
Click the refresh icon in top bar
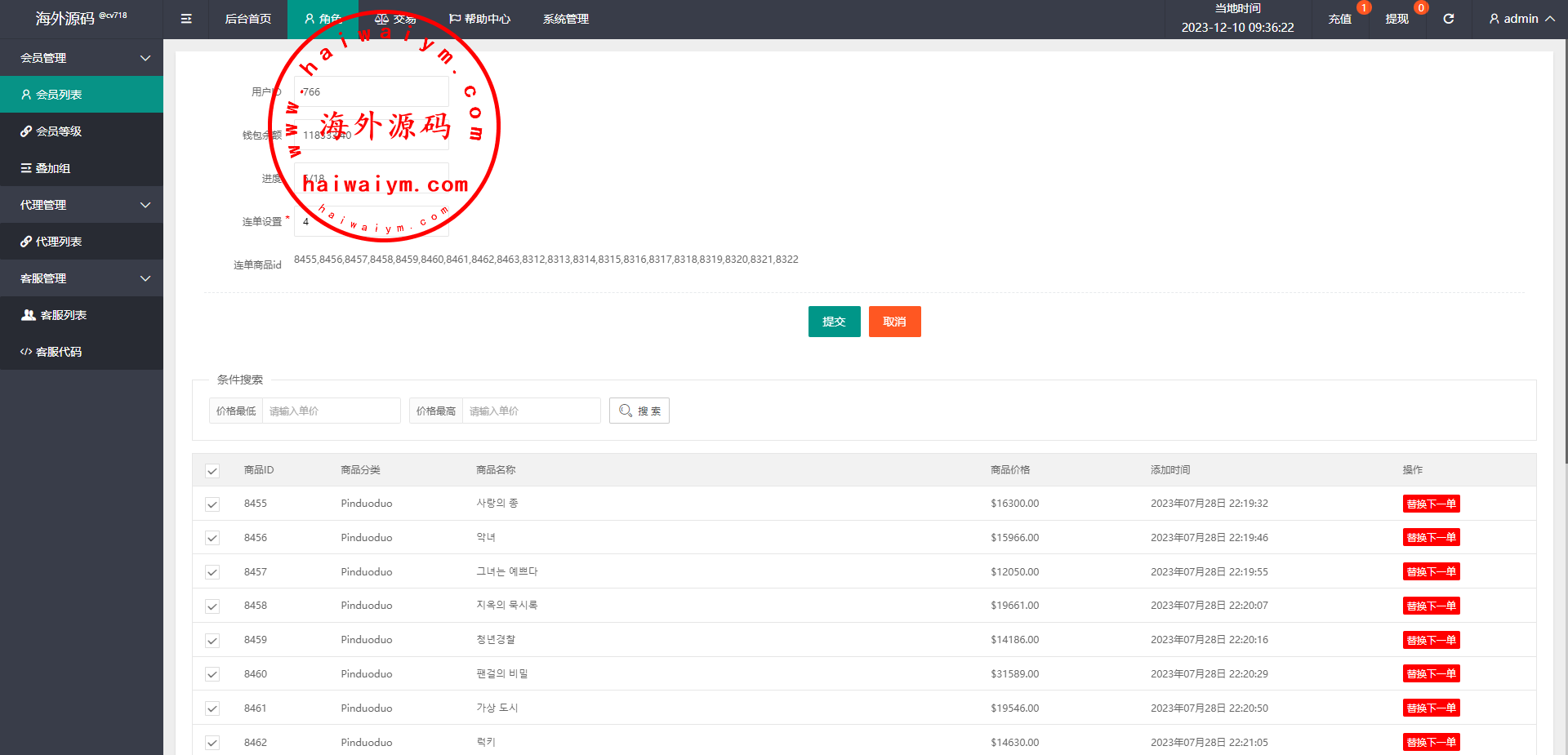click(x=1448, y=19)
